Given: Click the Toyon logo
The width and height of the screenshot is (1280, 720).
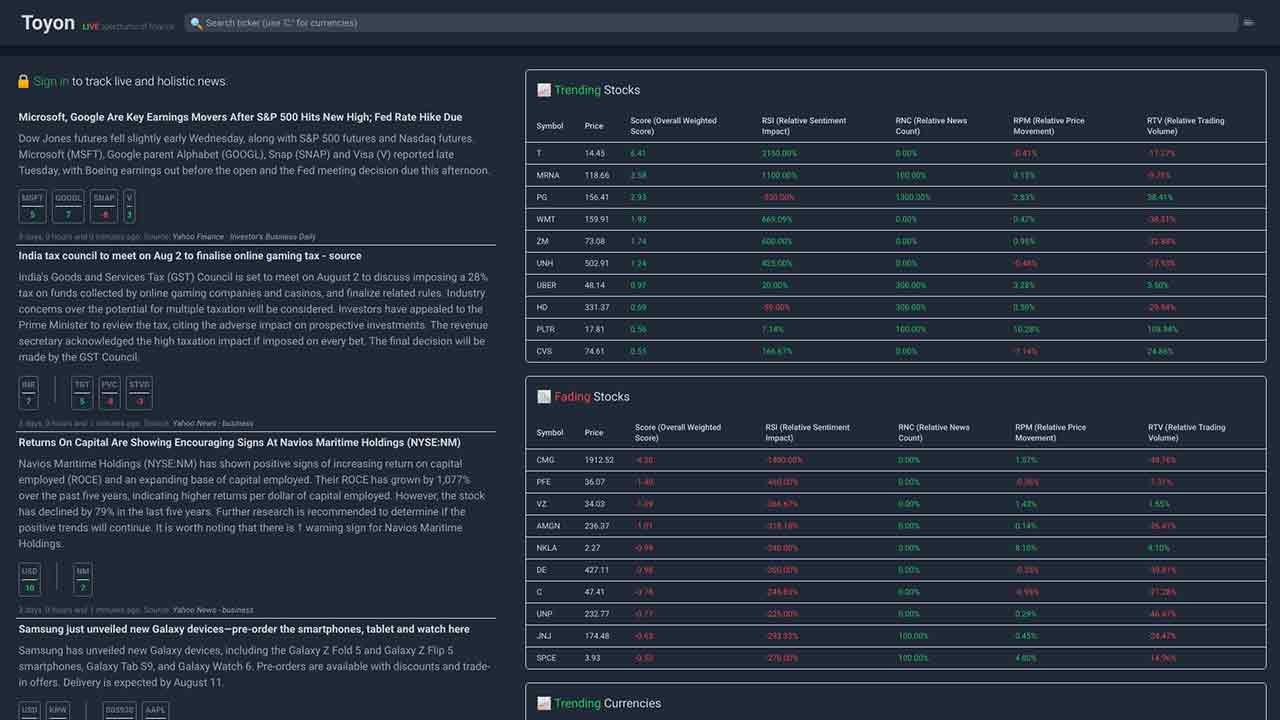Looking at the screenshot, I should 48,22.
